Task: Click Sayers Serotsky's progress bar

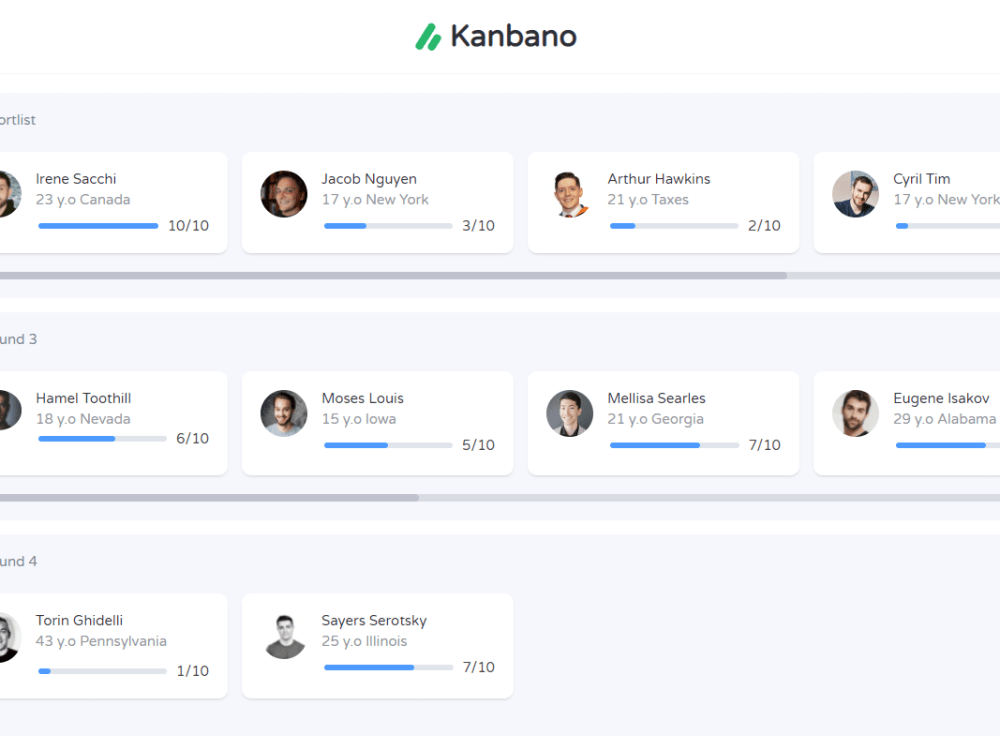Action: click(388, 667)
